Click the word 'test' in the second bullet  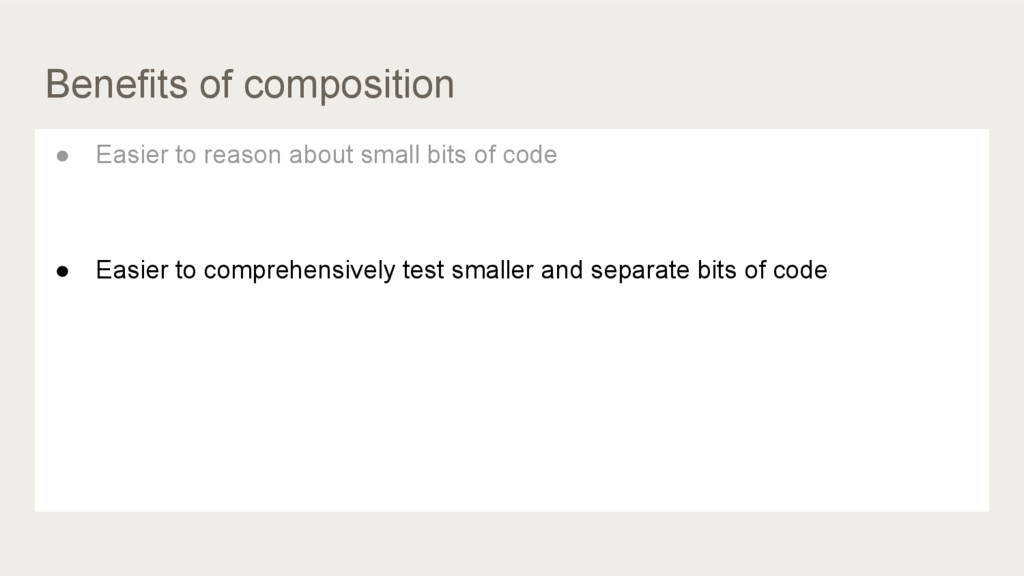click(423, 270)
